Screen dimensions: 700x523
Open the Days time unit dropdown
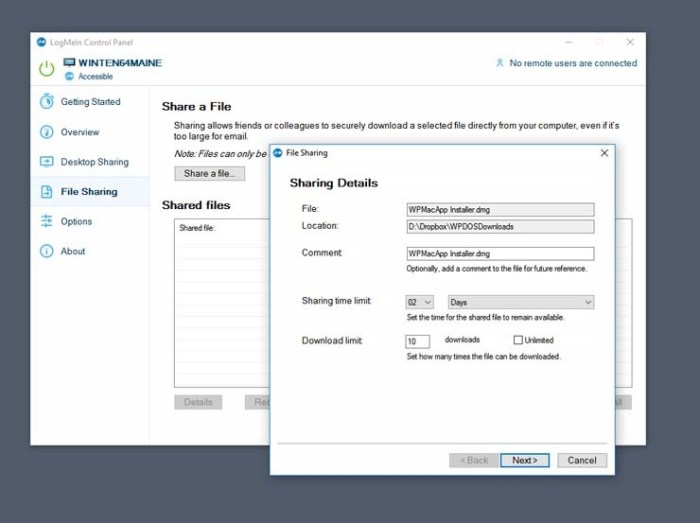(521, 302)
